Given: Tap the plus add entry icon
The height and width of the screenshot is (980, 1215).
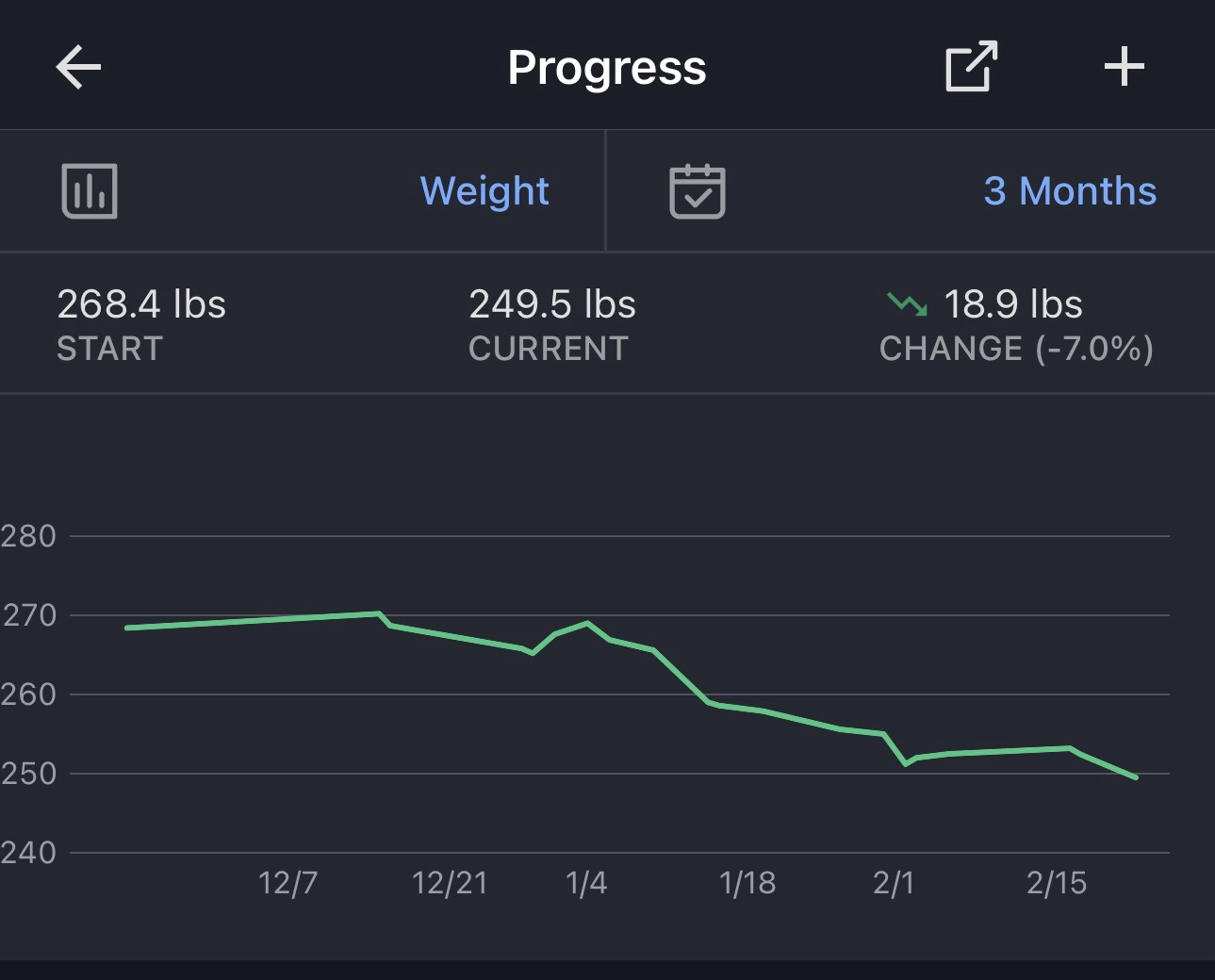Looking at the screenshot, I should coord(1124,68).
